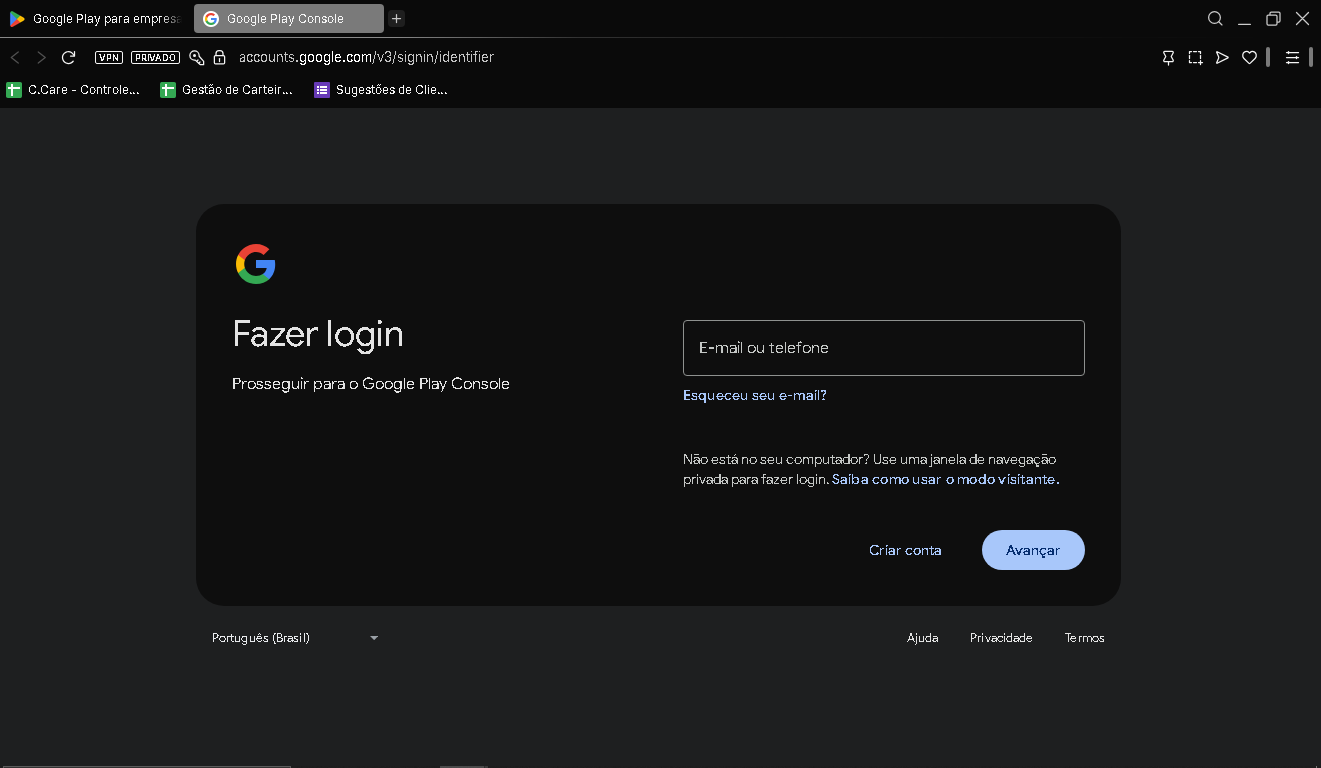Add page to bookmarks heart icon

tap(1249, 58)
